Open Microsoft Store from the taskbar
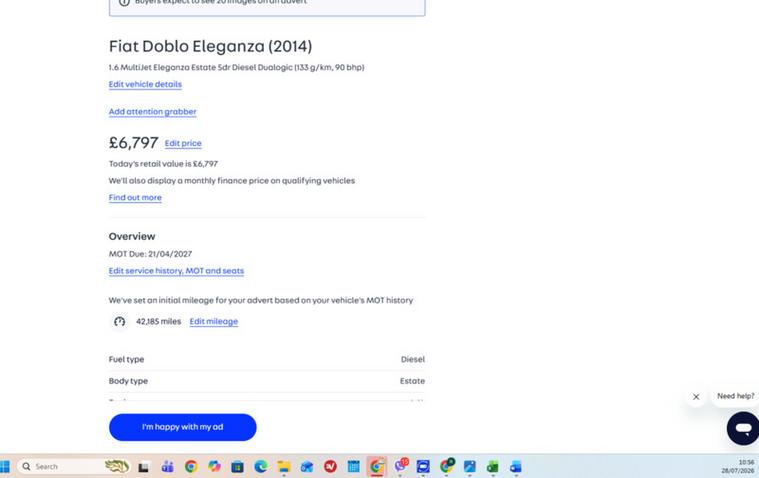The image size is (759, 478). [x=237, y=466]
